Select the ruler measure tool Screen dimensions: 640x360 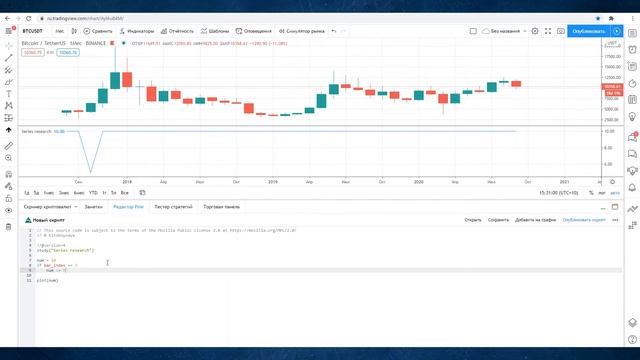(9, 146)
